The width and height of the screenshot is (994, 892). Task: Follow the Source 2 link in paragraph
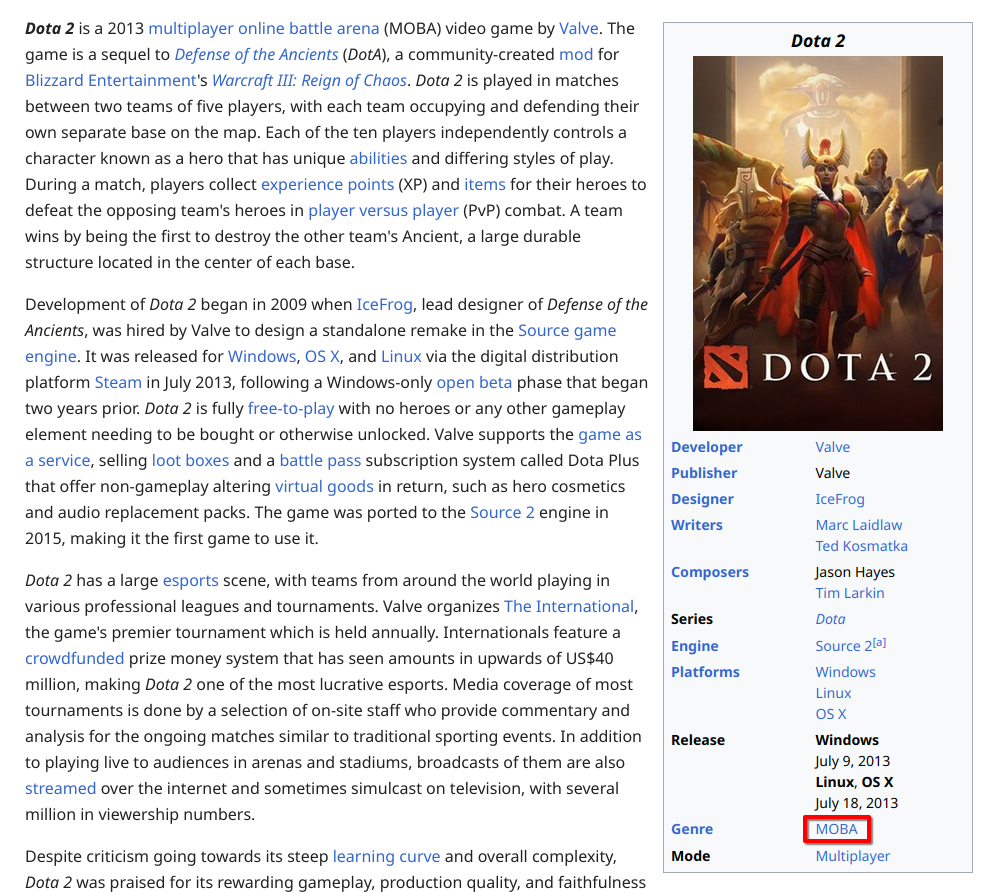(502, 512)
